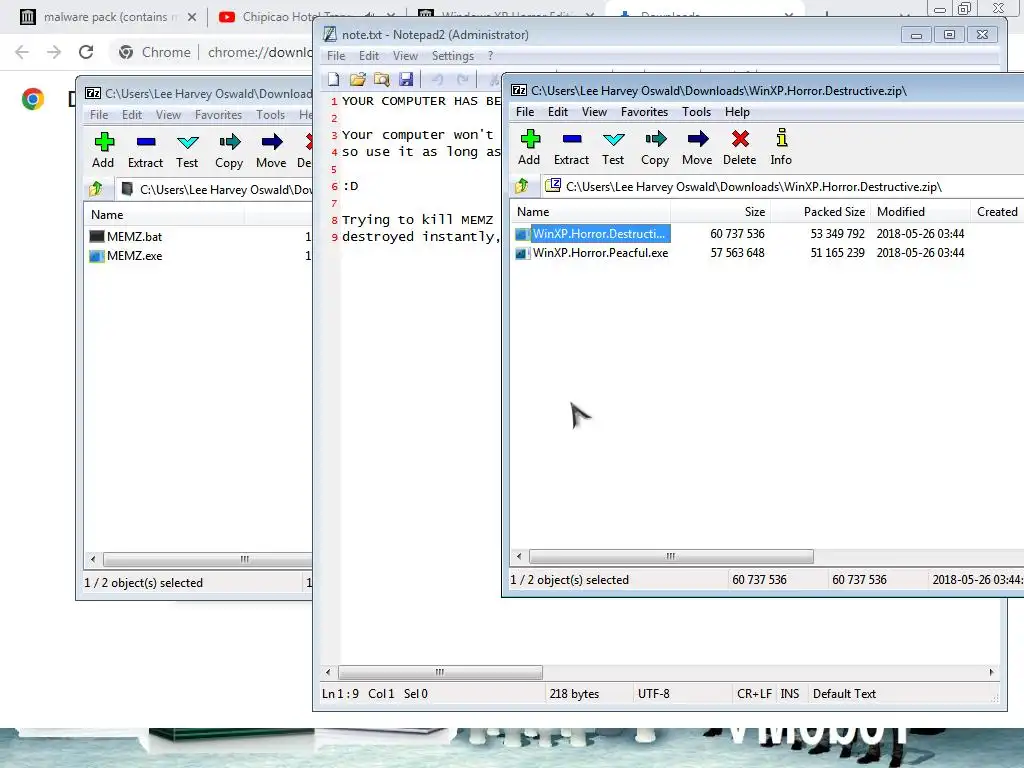Click Extract icon in WinXP.Horror.Destructive.zip window
1024x768 pixels.
coord(571,138)
